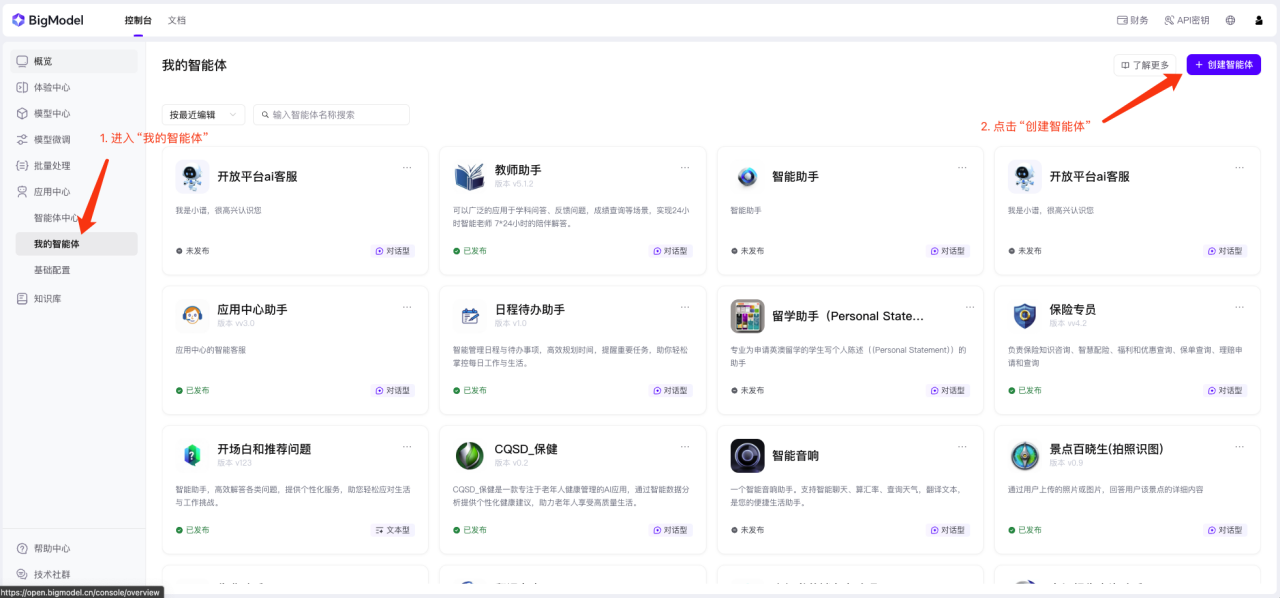Switch to the 文档 tab
This screenshot has height=598, width=1280.
click(x=177, y=20)
